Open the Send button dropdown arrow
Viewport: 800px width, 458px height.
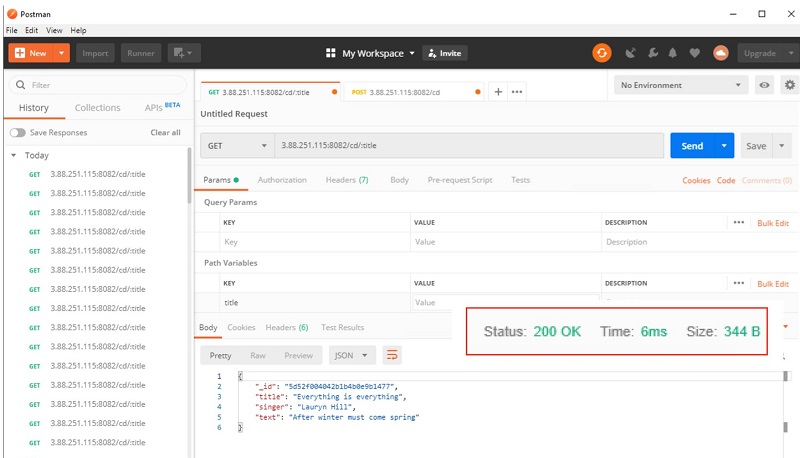(x=724, y=146)
